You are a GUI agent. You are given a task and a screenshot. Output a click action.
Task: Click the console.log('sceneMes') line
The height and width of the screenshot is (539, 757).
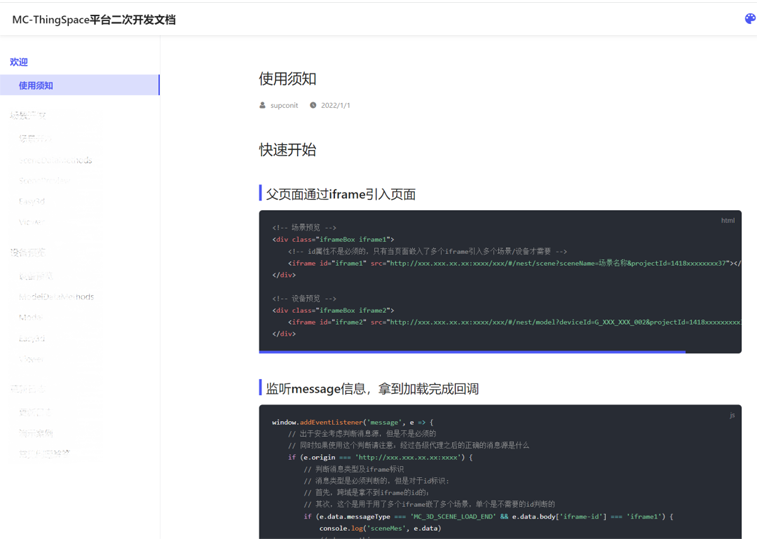coord(380,528)
